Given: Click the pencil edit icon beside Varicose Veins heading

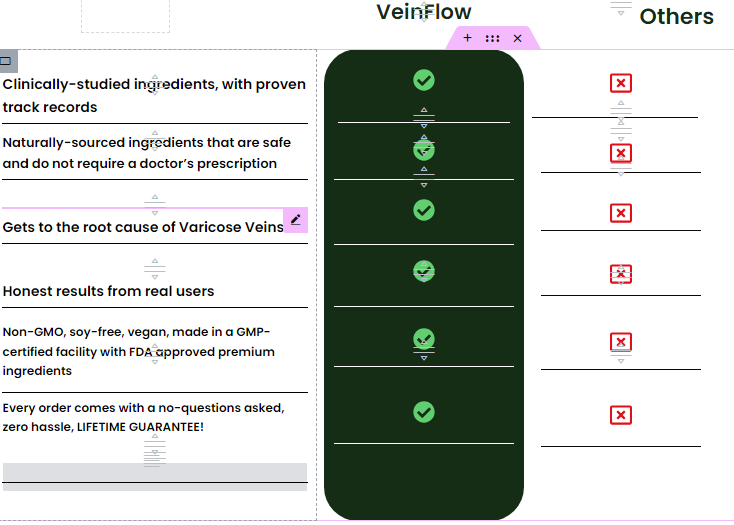Looking at the screenshot, I should (295, 220).
